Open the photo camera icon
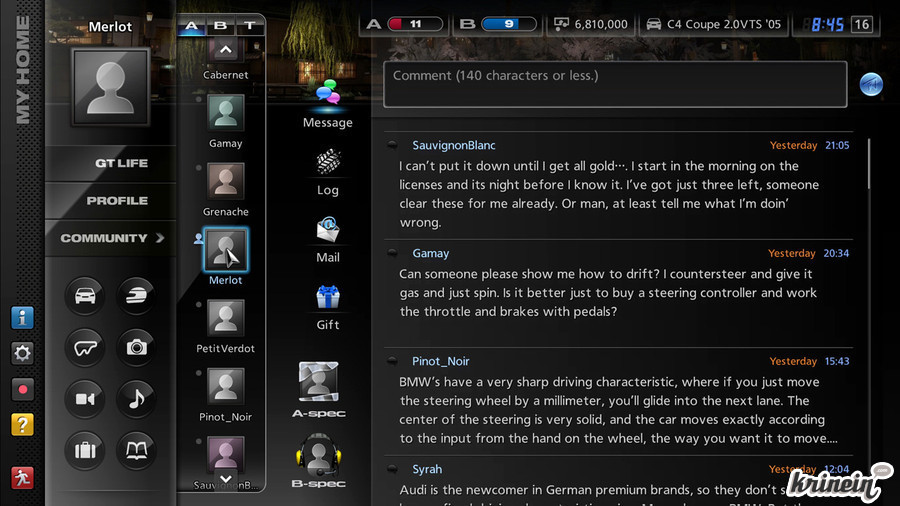This screenshot has height=506, width=900. (x=137, y=348)
